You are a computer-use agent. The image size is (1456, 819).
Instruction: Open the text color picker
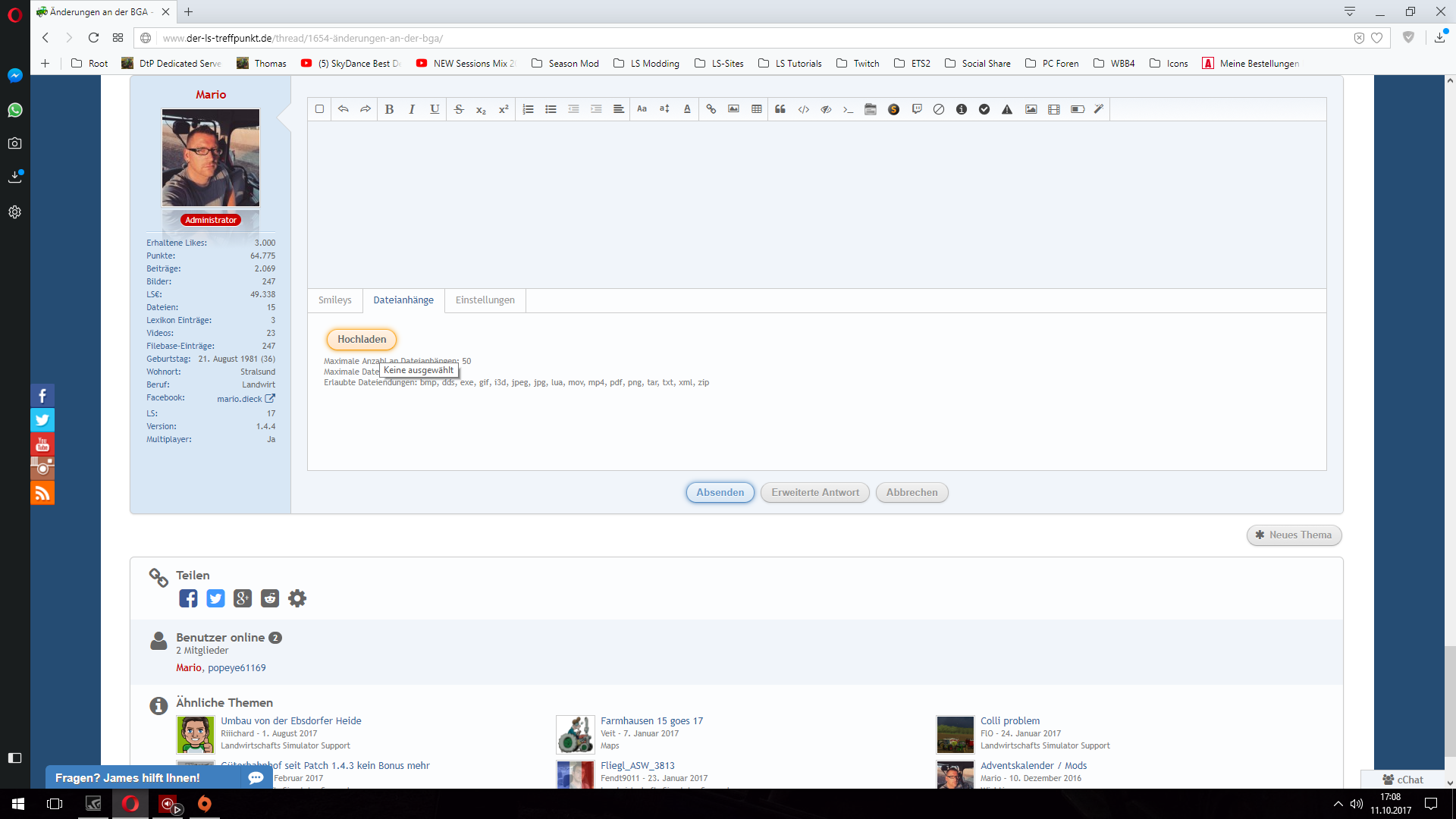point(687,109)
